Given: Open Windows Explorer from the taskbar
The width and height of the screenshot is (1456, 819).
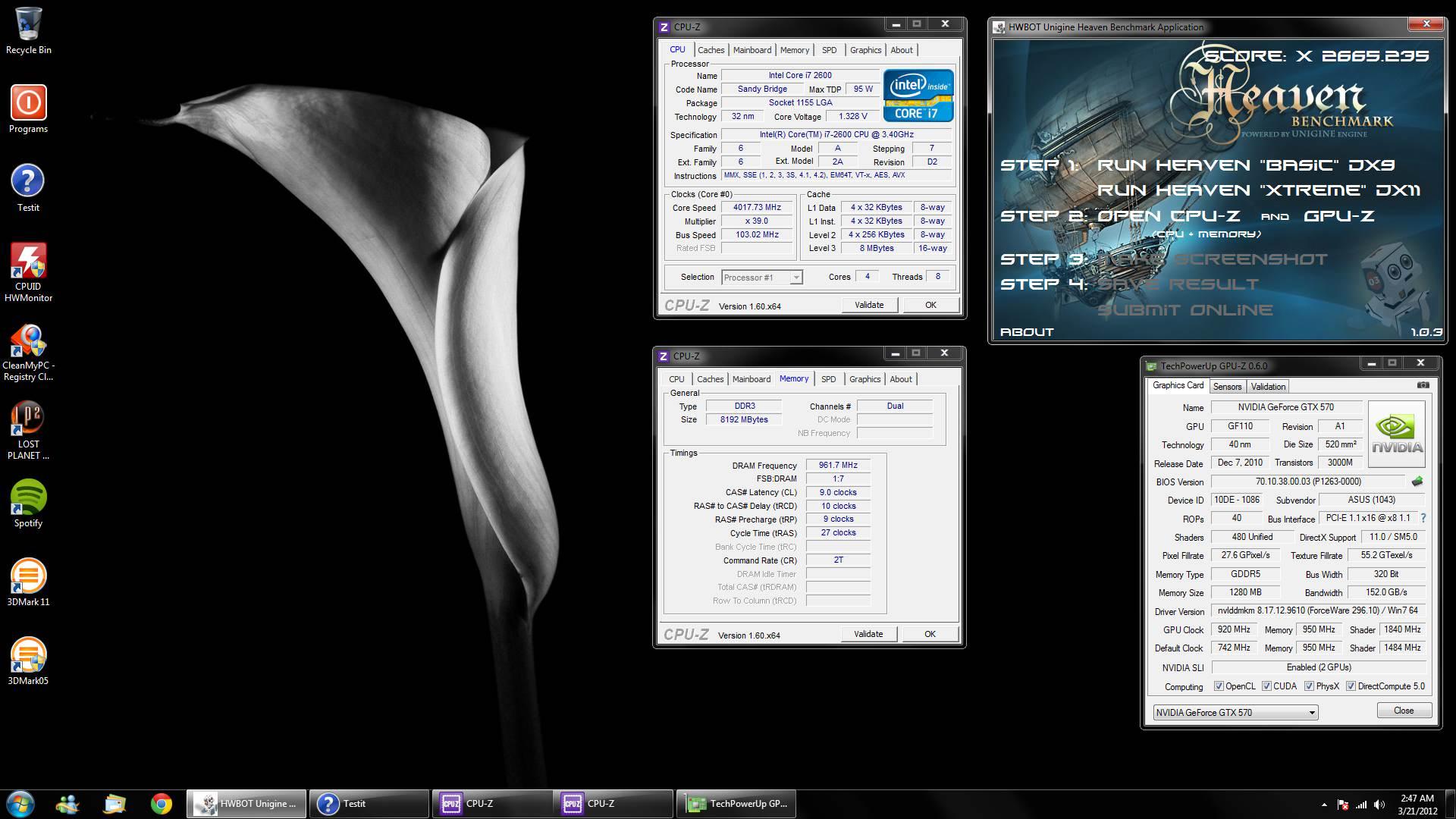Looking at the screenshot, I should [x=115, y=804].
